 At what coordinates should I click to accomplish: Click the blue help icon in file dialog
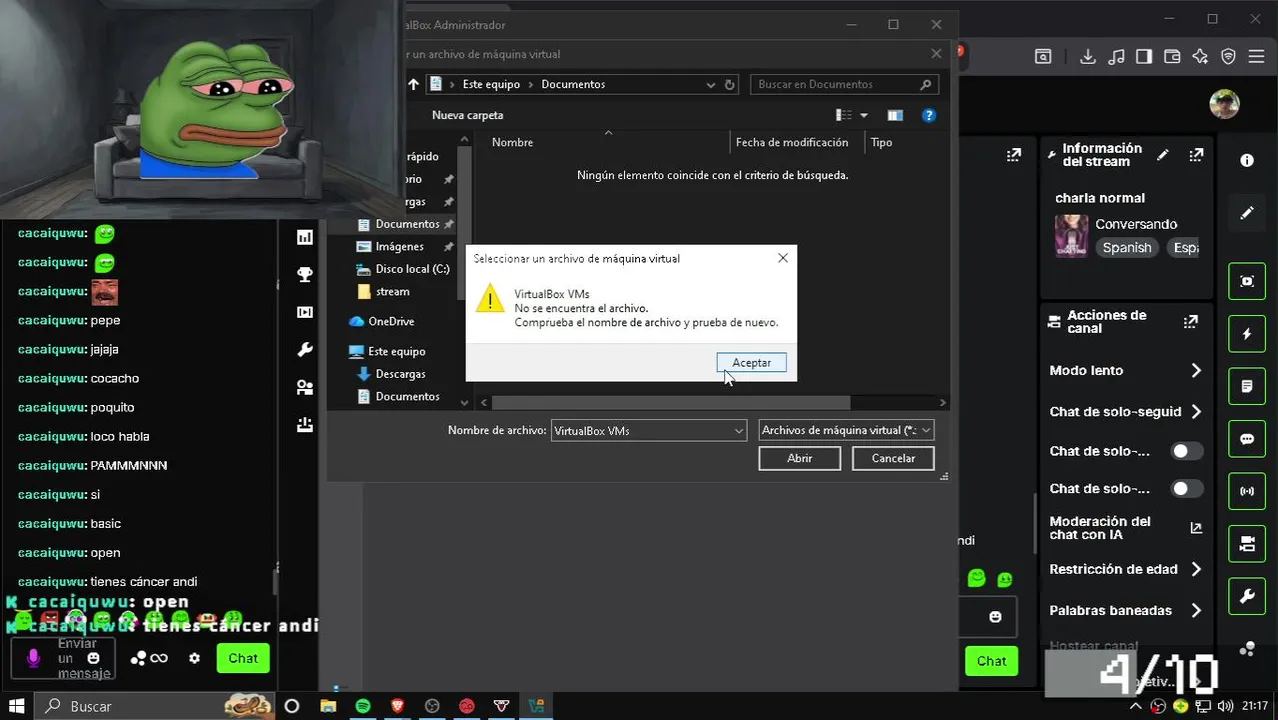pos(929,116)
